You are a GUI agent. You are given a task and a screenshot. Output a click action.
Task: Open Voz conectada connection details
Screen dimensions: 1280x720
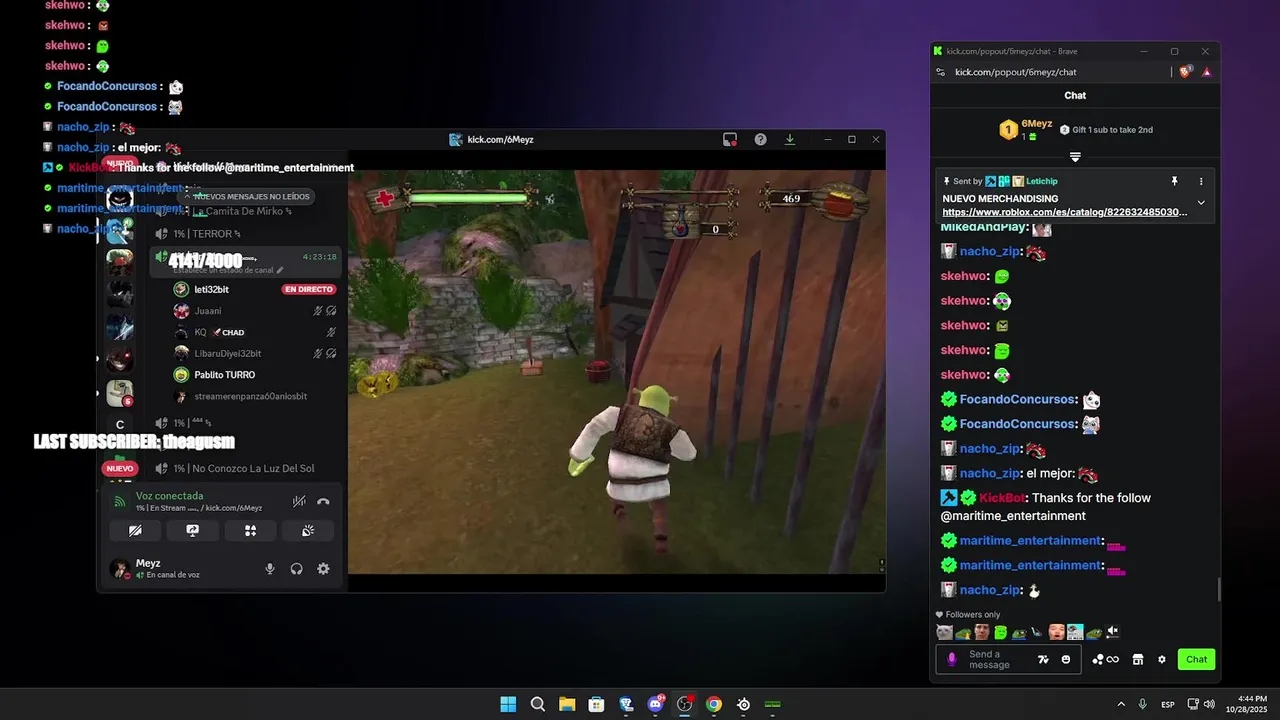pos(170,496)
